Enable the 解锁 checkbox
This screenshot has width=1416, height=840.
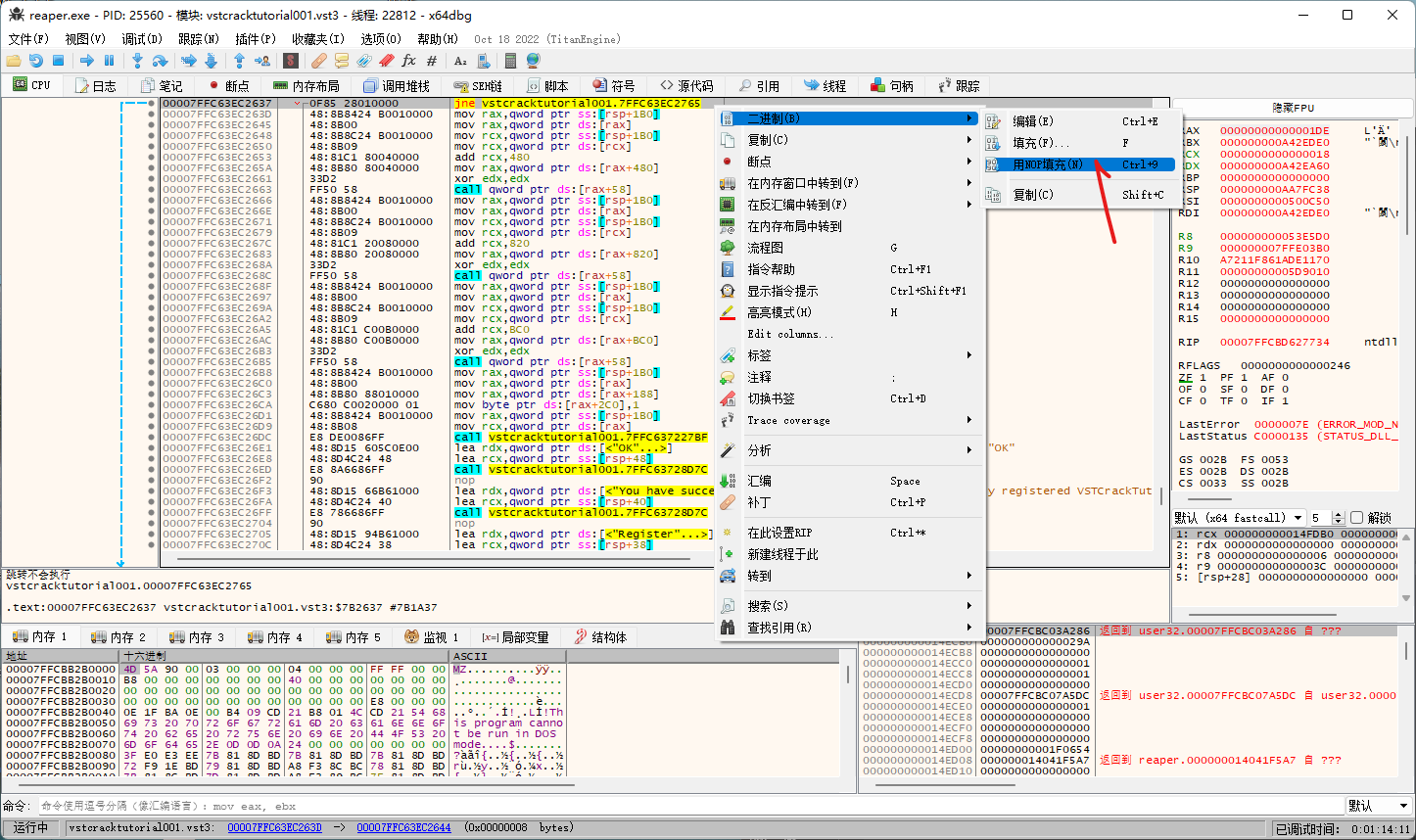[x=1356, y=517]
